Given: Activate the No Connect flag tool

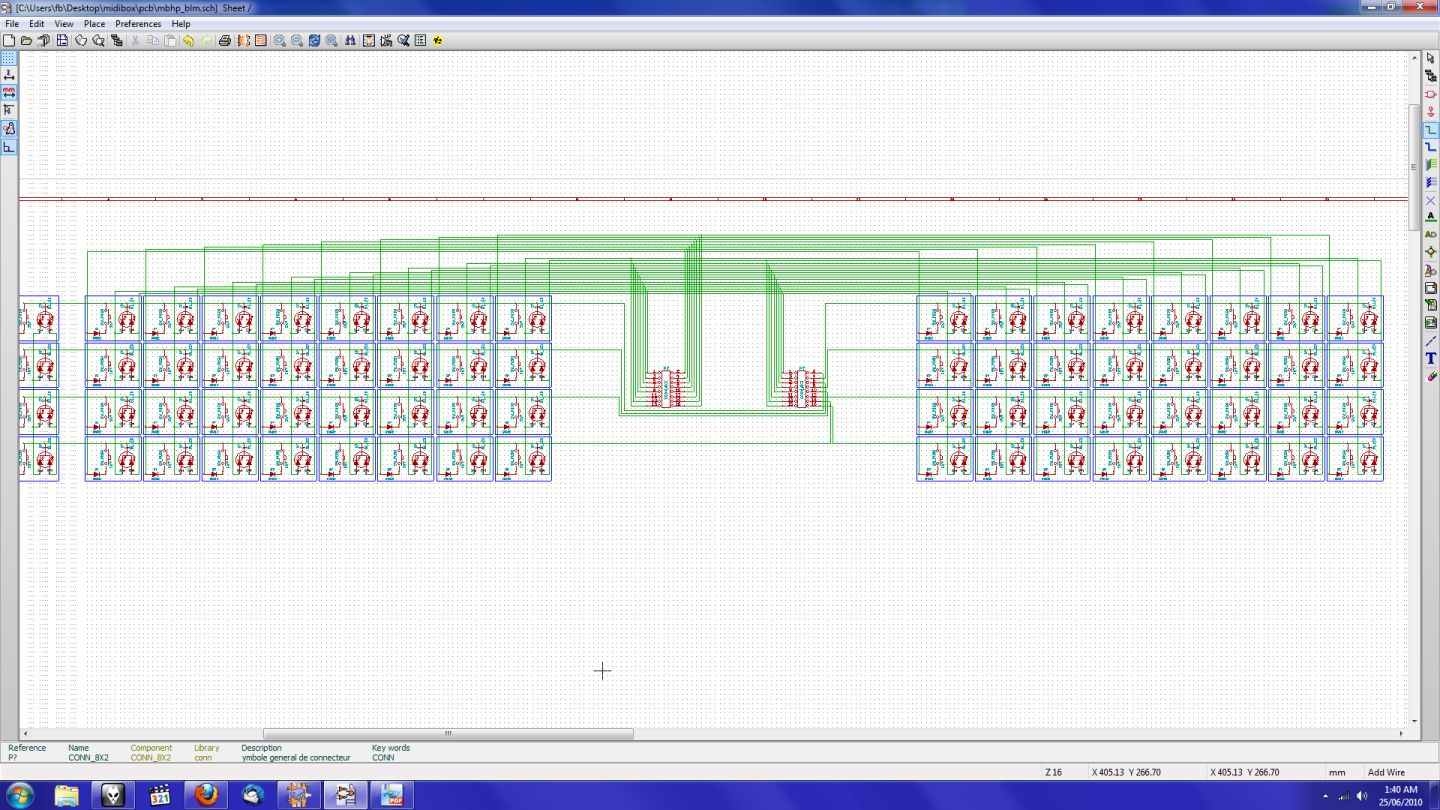Looking at the screenshot, I should 1430,200.
